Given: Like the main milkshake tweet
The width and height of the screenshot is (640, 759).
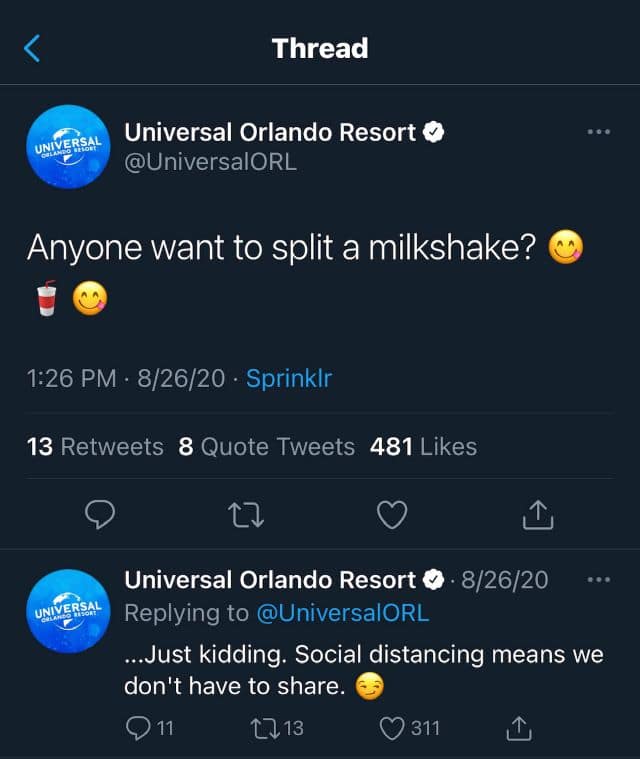Looking at the screenshot, I should point(392,515).
